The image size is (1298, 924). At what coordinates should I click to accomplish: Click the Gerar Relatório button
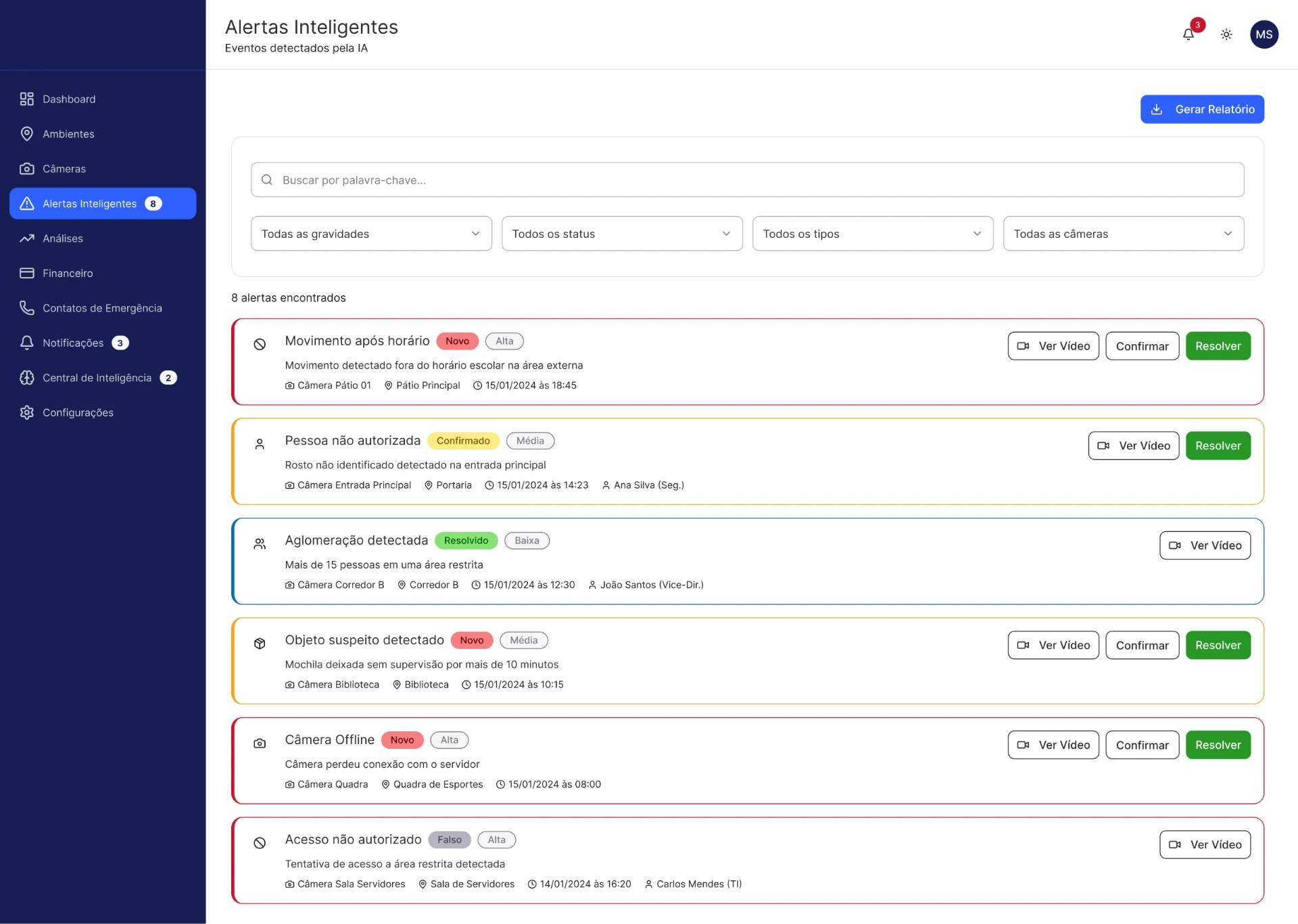[1202, 110]
